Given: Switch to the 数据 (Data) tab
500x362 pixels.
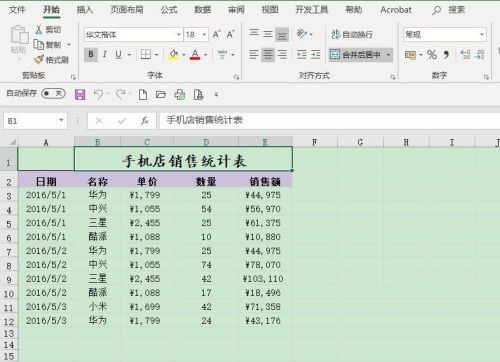Looking at the screenshot, I should click(203, 10).
